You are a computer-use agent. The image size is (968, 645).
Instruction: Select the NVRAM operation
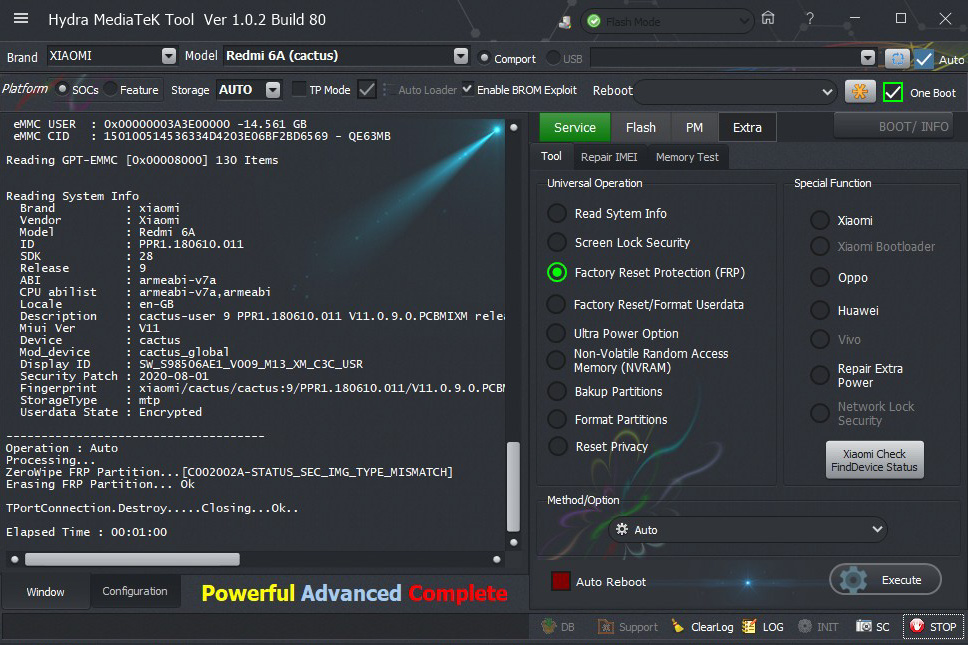click(x=556, y=360)
